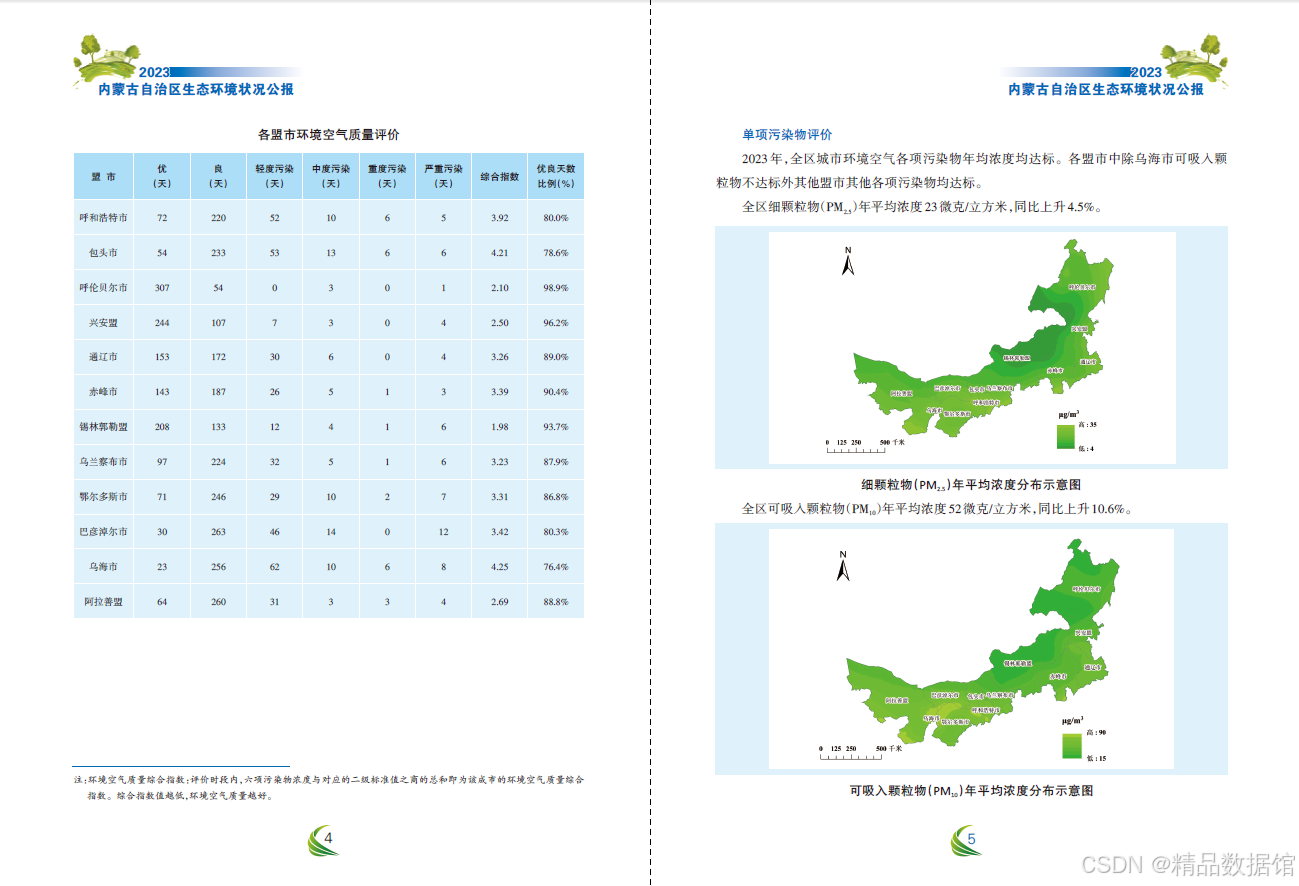Click the tree landscape logo on right page header

[x=1194, y=58]
